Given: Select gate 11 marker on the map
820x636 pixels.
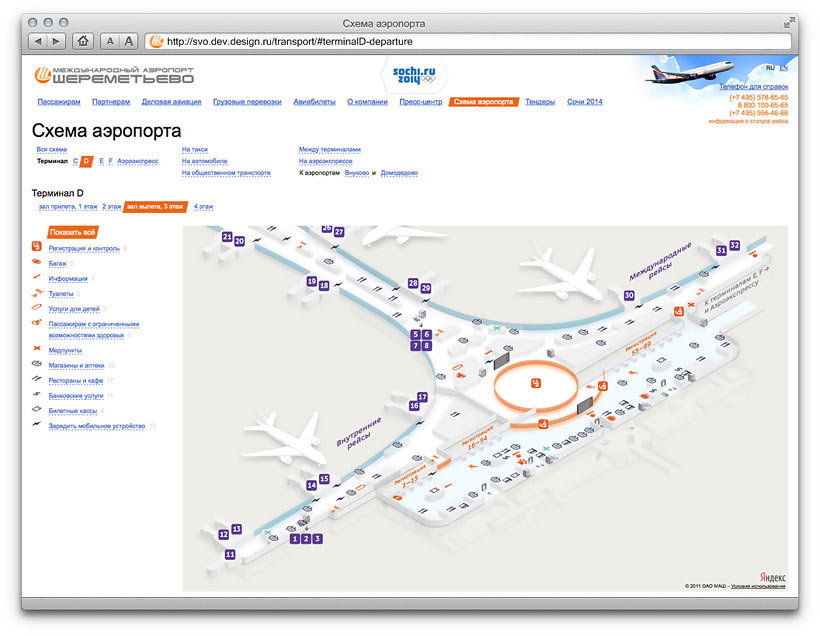Looking at the screenshot, I should point(230,554).
